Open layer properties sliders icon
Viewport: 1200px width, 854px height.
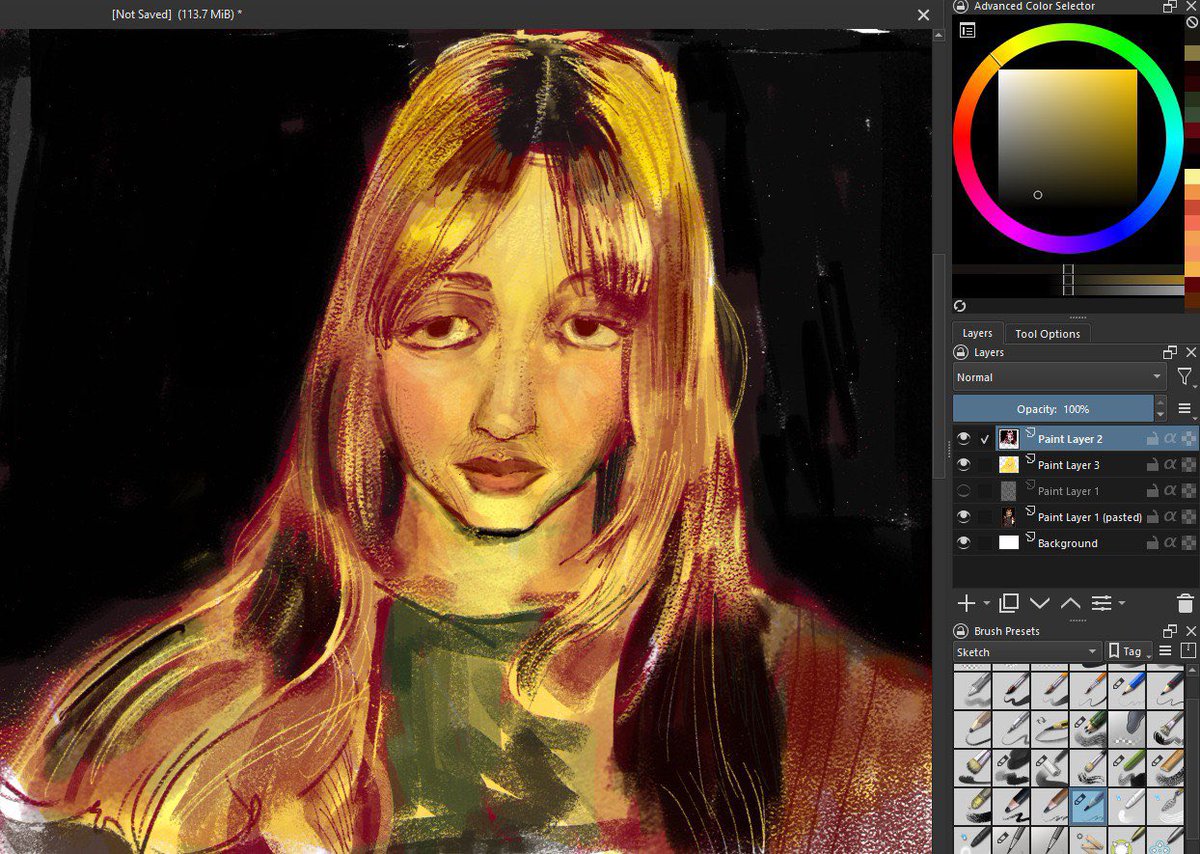(x=1101, y=603)
